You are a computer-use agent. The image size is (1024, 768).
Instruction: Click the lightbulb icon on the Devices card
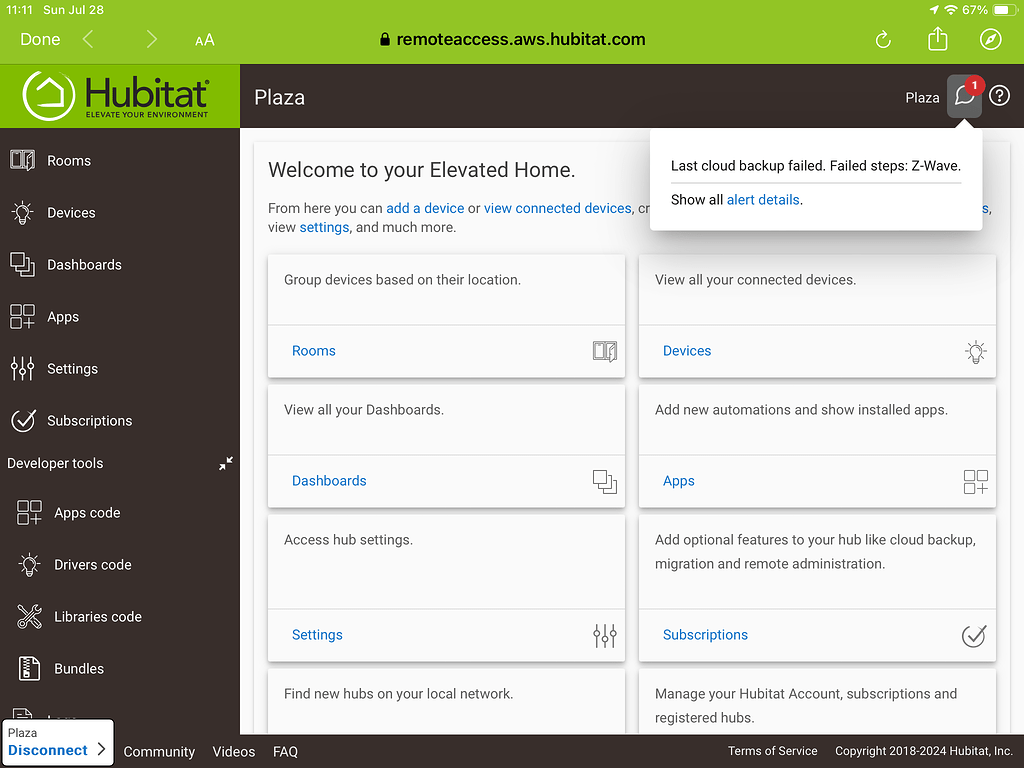pyautogui.click(x=975, y=352)
